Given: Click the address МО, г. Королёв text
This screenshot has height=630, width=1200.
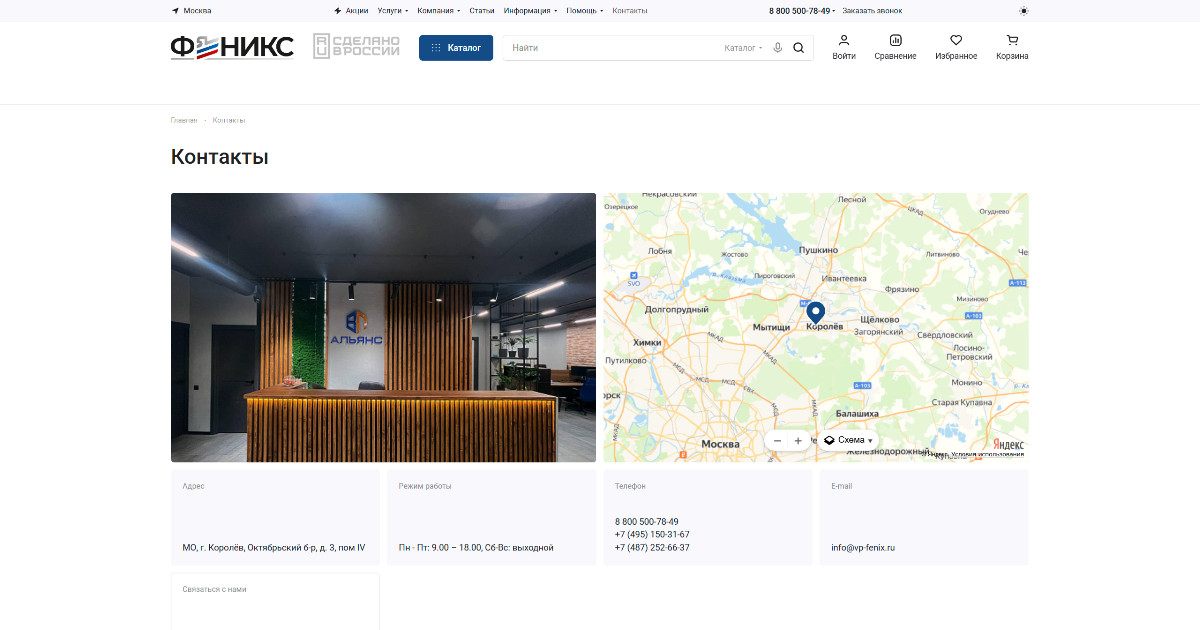Looking at the screenshot, I should (x=274, y=548).
